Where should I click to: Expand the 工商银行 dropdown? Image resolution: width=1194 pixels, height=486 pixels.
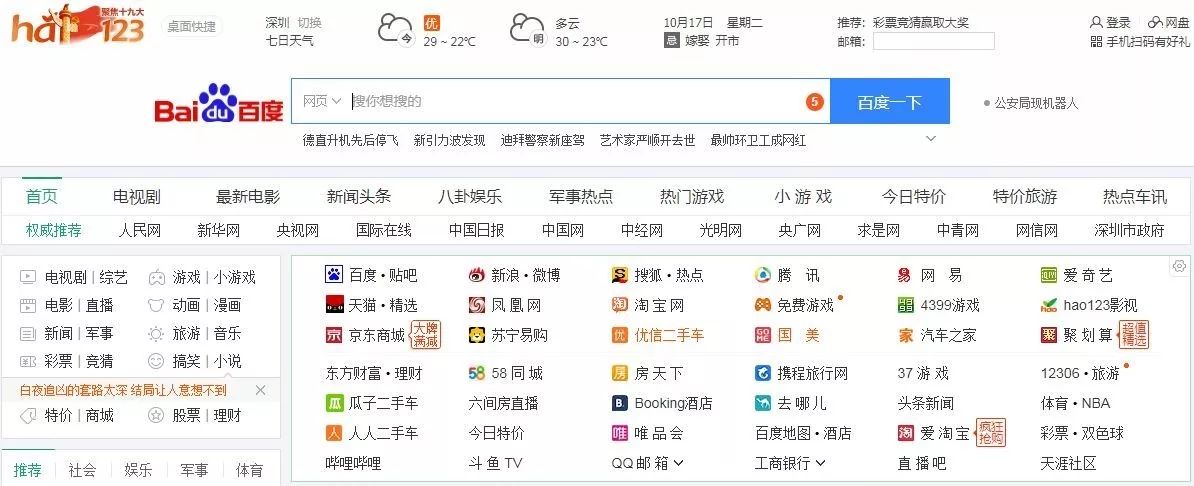click(x=821, y=462)
